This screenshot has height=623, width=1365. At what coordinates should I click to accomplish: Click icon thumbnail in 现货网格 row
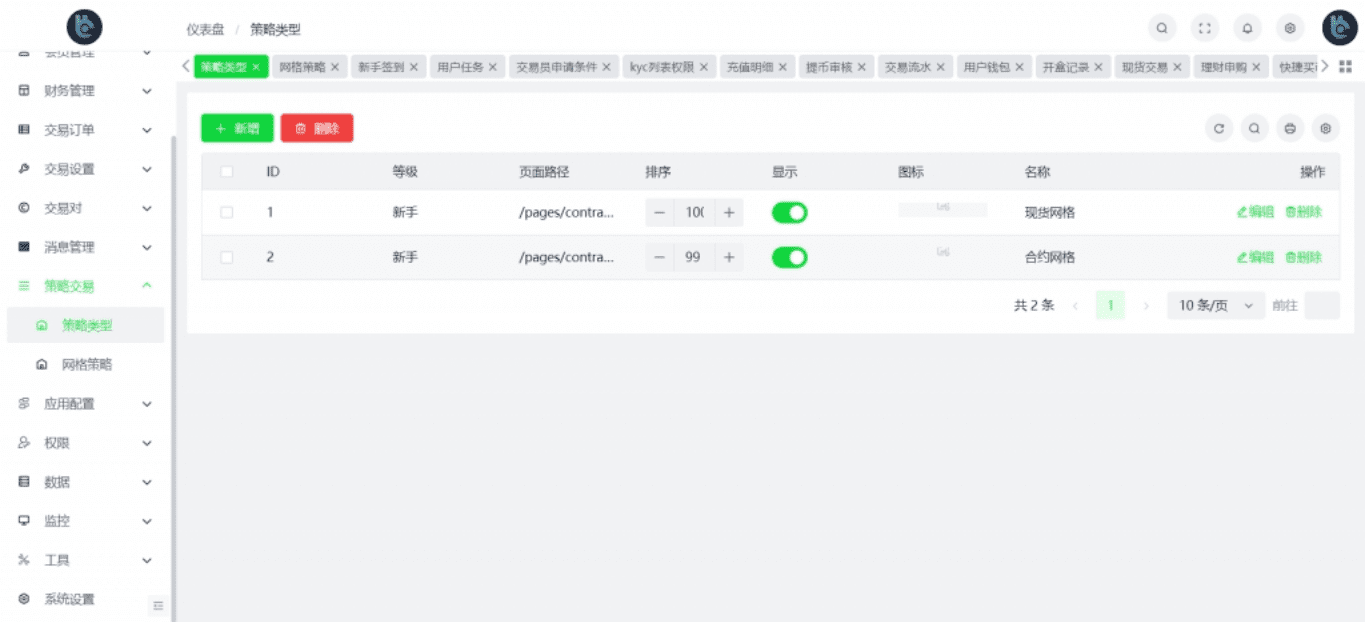(943, 208)
